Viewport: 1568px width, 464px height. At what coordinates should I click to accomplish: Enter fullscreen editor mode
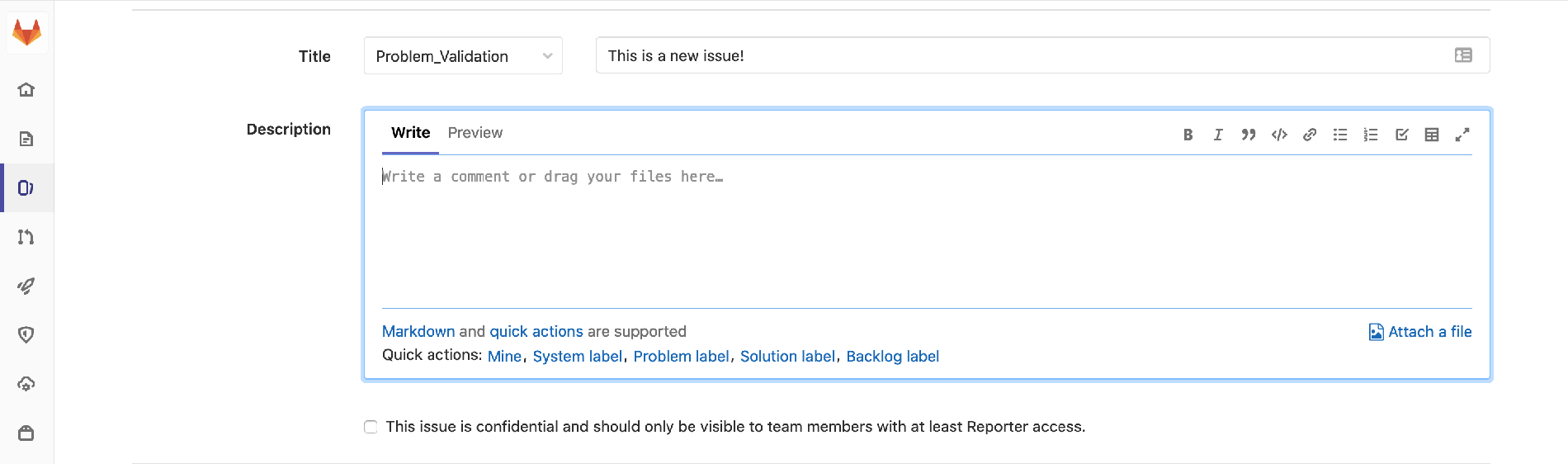1462,135
